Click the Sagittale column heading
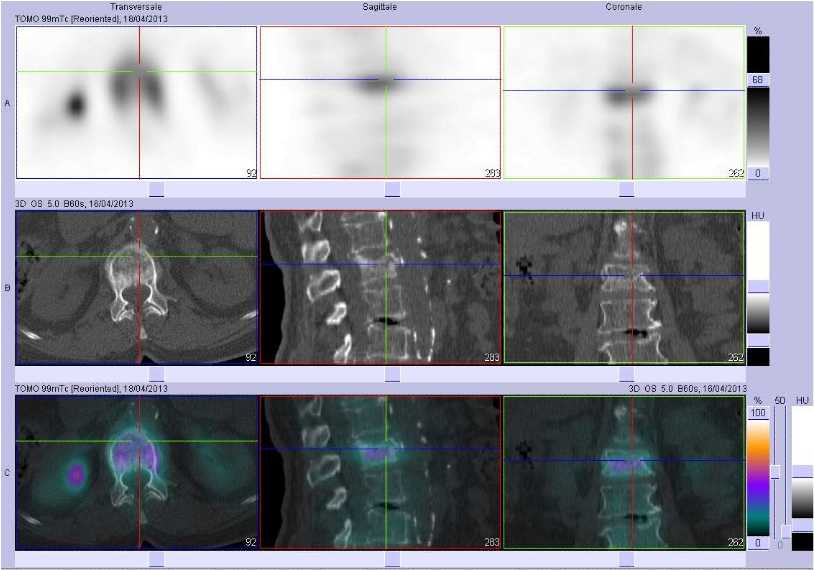The image size is (814, 570). [x=379, y=7]
